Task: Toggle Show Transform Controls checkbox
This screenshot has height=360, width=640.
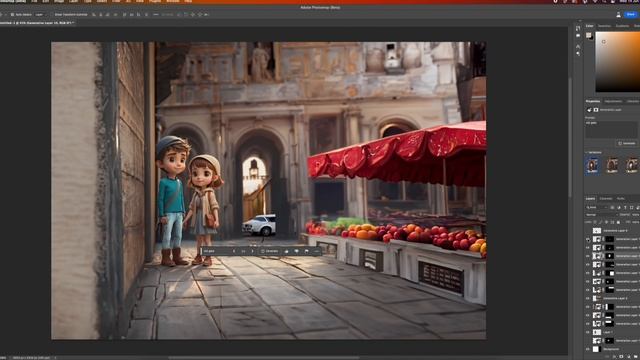Action: click(52, 14)
